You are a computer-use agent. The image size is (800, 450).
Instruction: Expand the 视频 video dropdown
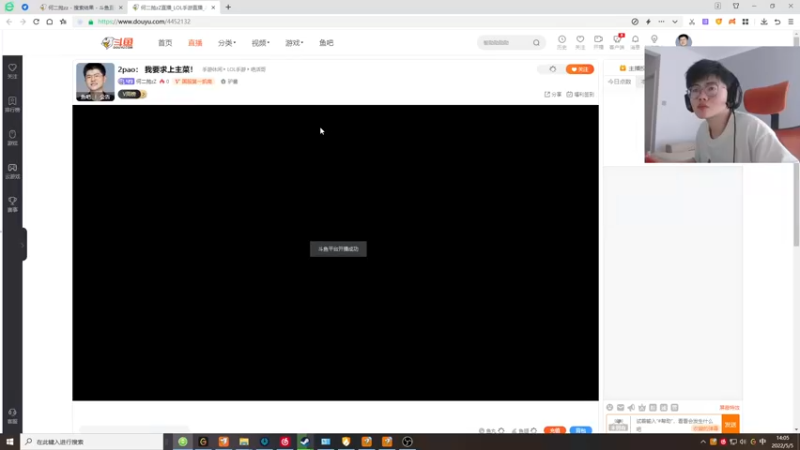tap(260, 43)
